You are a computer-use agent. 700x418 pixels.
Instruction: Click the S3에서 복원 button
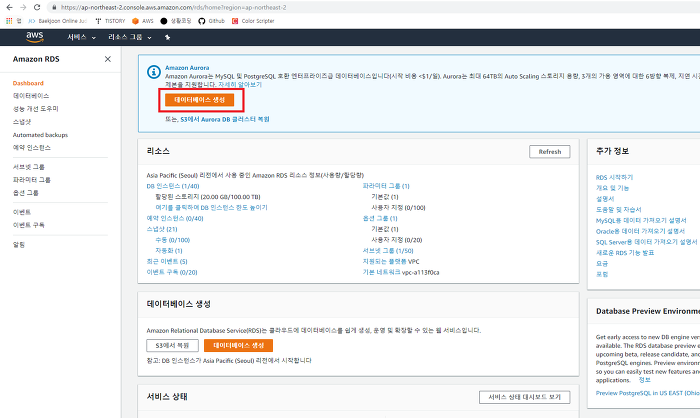click(x=172, y=346)
